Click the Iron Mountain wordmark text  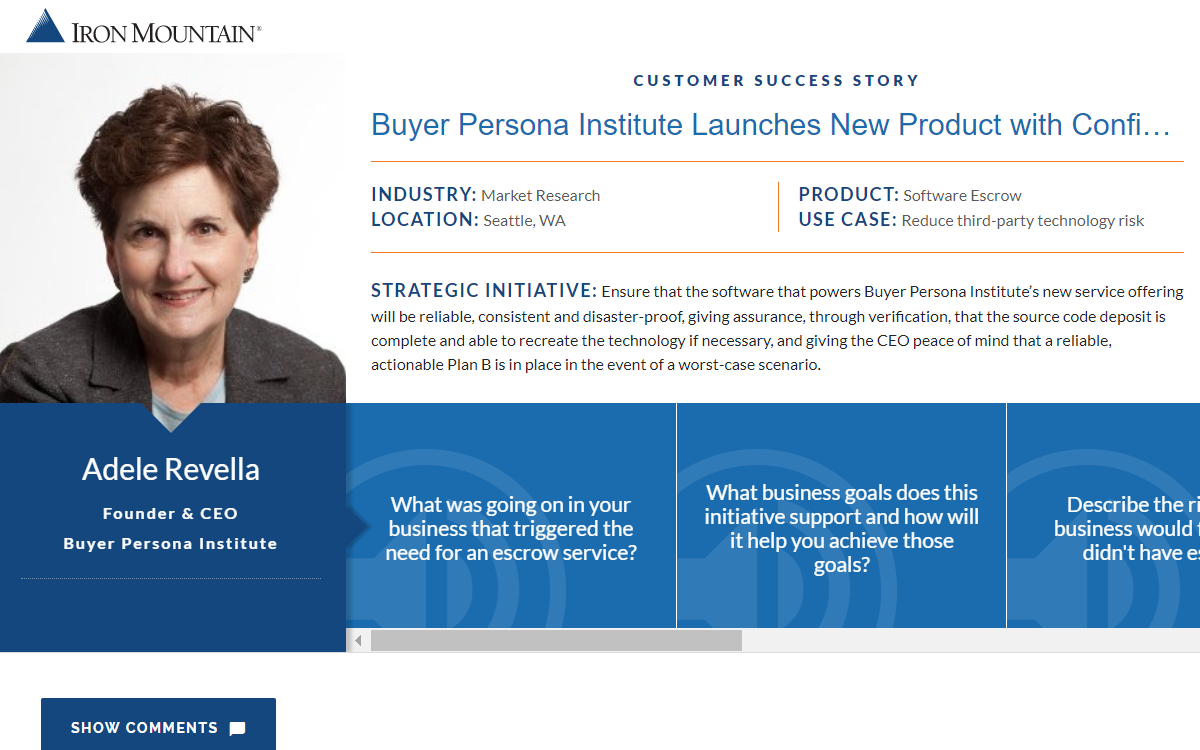(x=166, y=32)
